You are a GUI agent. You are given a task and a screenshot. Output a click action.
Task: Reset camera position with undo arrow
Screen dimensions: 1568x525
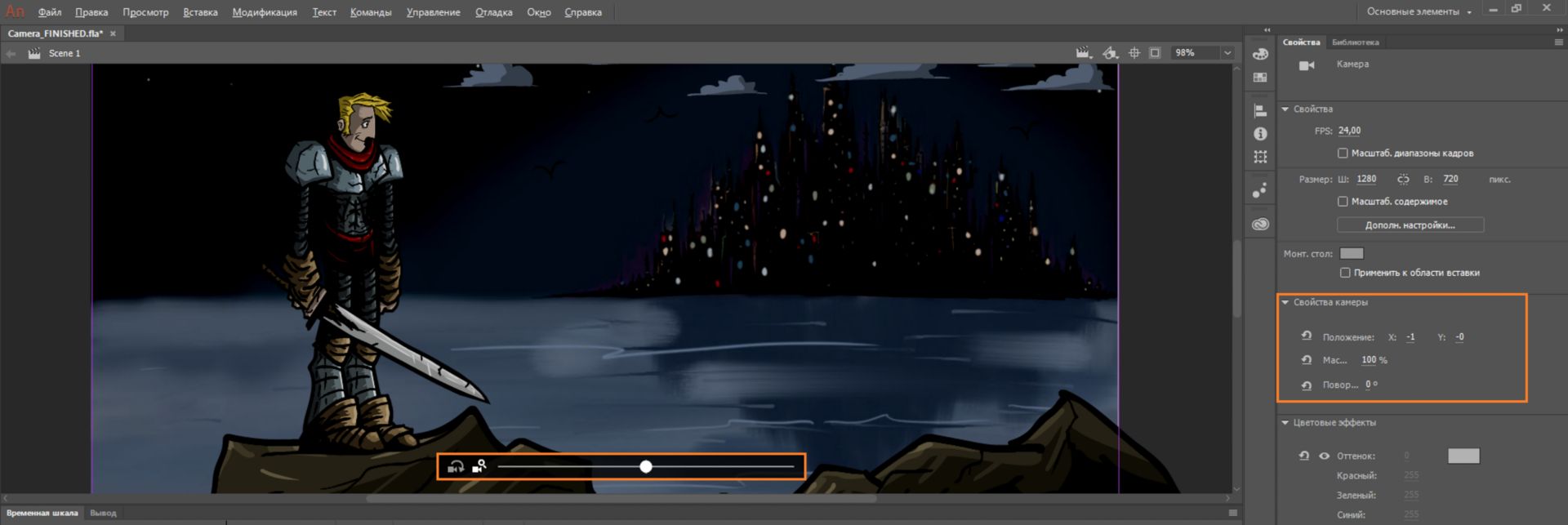[x=1306, y=336]
